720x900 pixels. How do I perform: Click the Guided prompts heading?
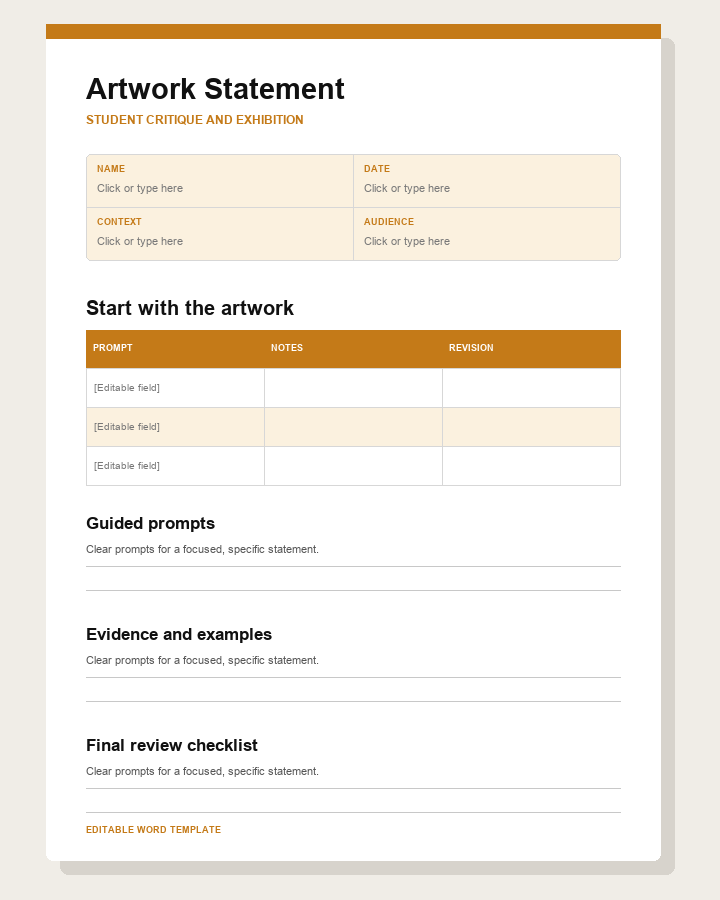[x=150, y=523]
